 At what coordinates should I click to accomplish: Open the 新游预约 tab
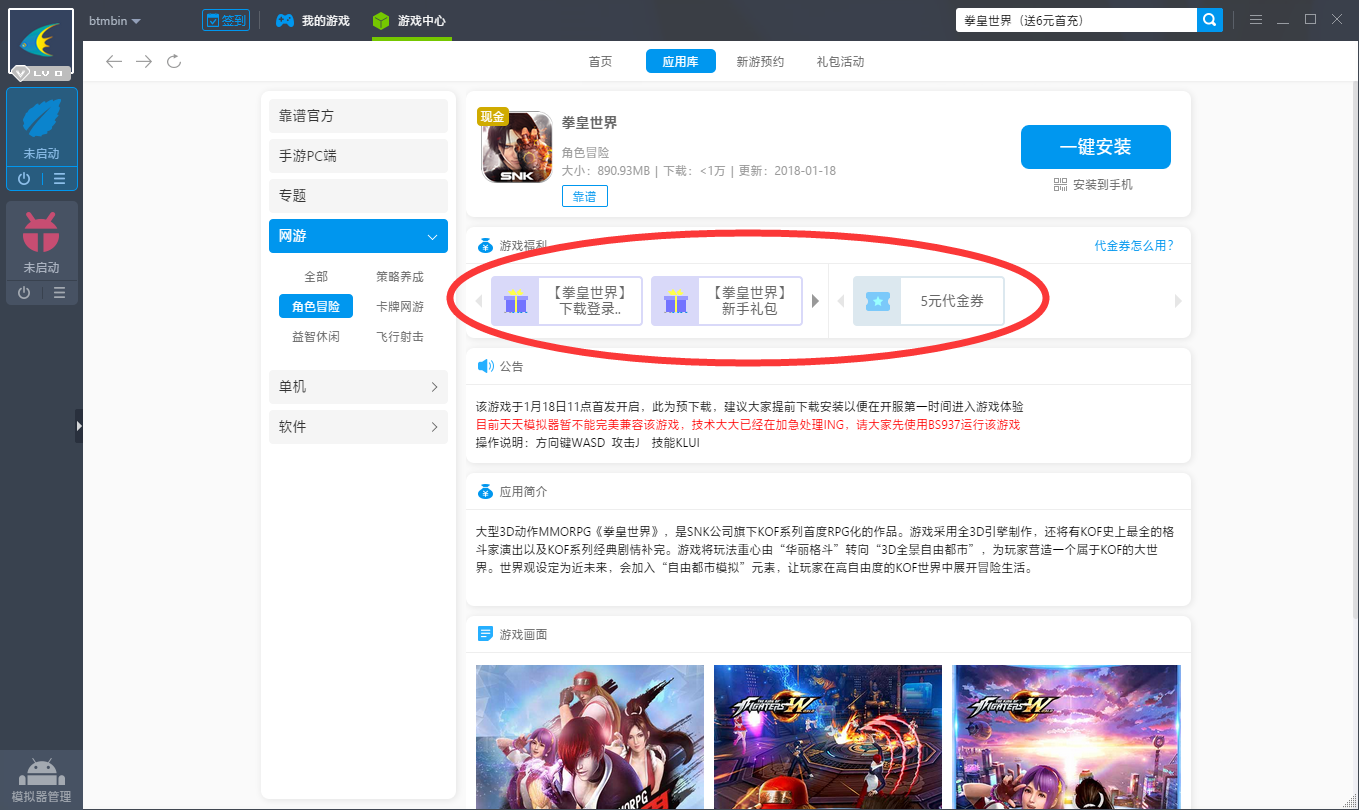tap(760, 62)
